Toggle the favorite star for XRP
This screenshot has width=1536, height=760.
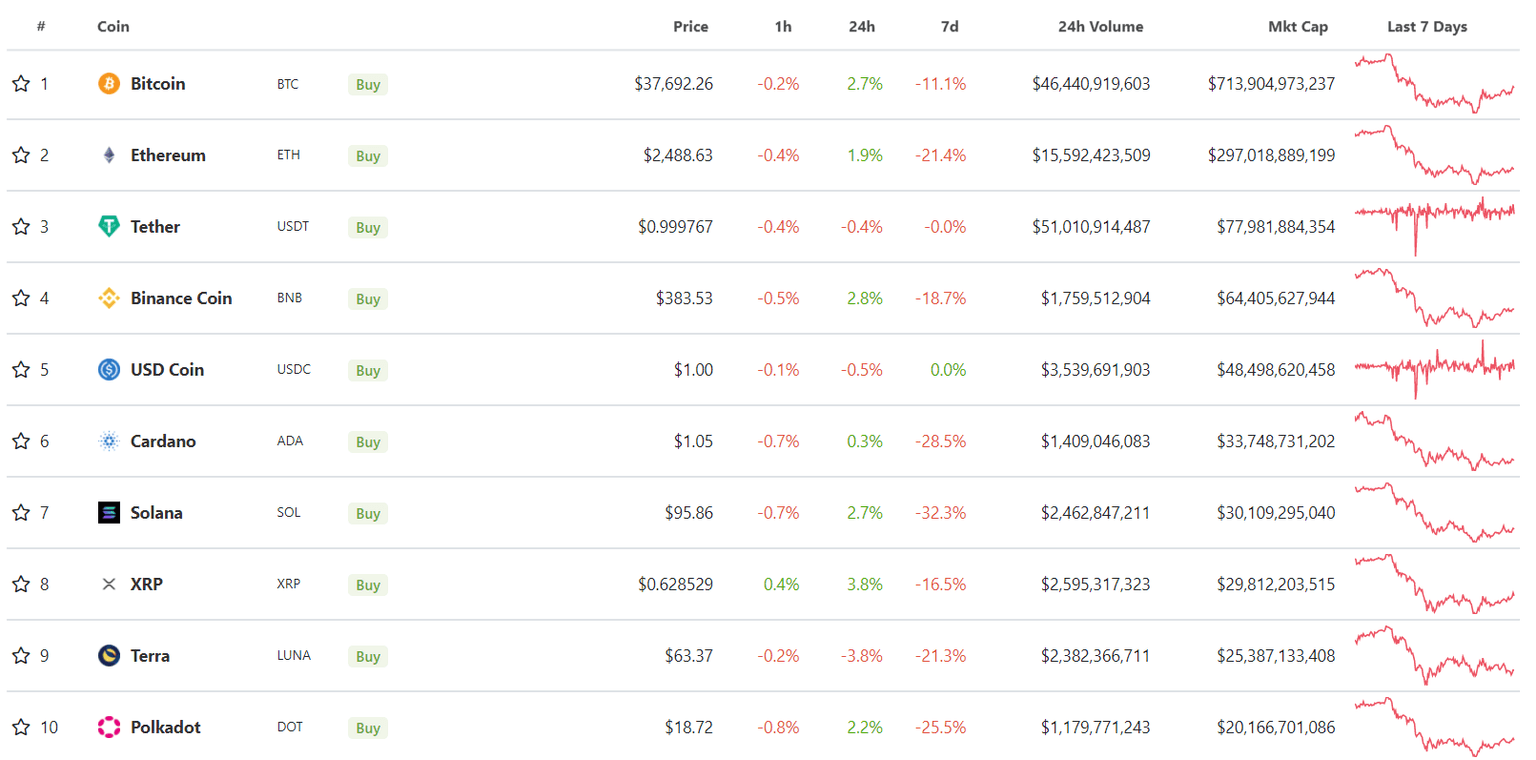[x=21, y=584]
